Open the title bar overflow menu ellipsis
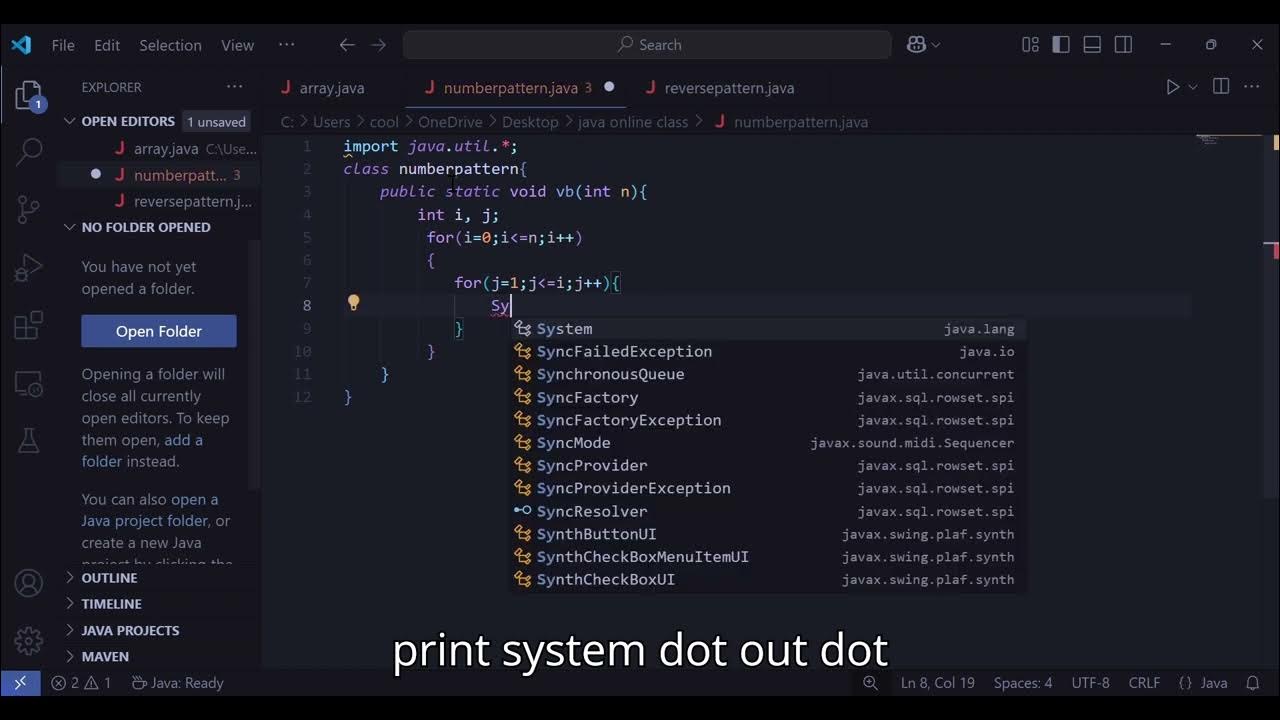 (x=287, y=45)
